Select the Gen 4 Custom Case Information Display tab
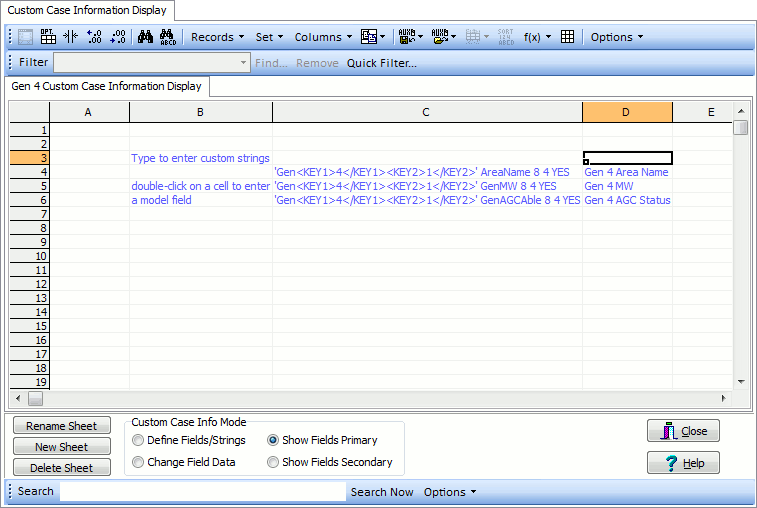Viewport: 757px width, 508px height. [x=106, y=86]
